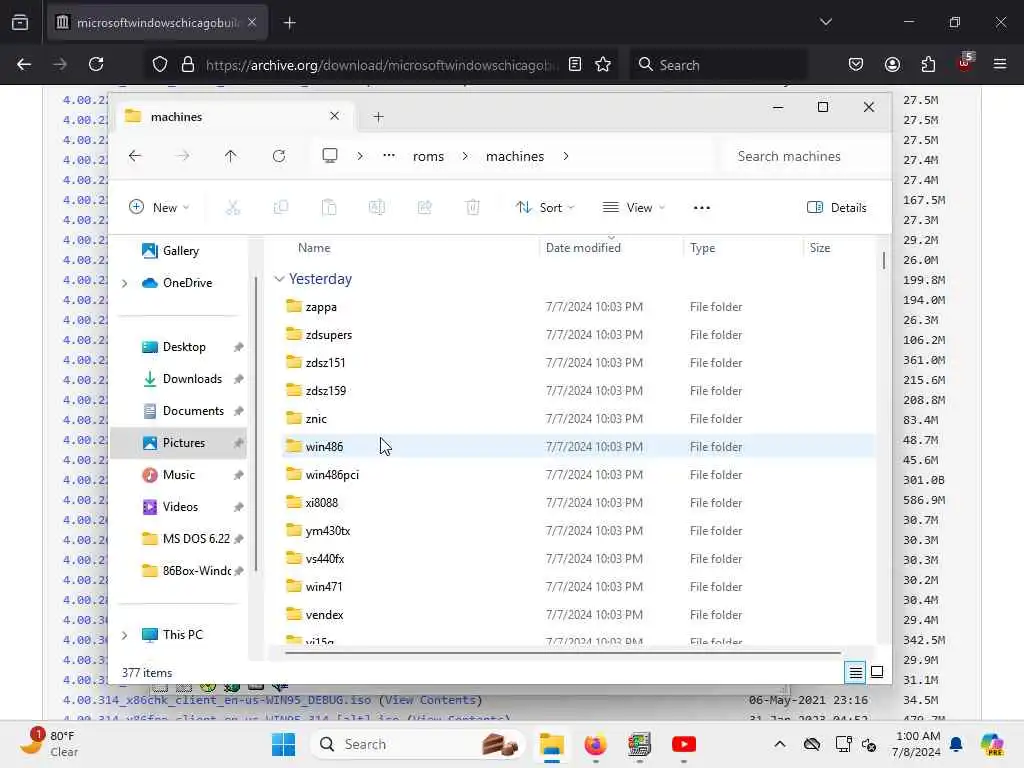Viewport: 1024px width, 768px height.
Task: Sort by Name column header
Action: [x=314, y=248]
